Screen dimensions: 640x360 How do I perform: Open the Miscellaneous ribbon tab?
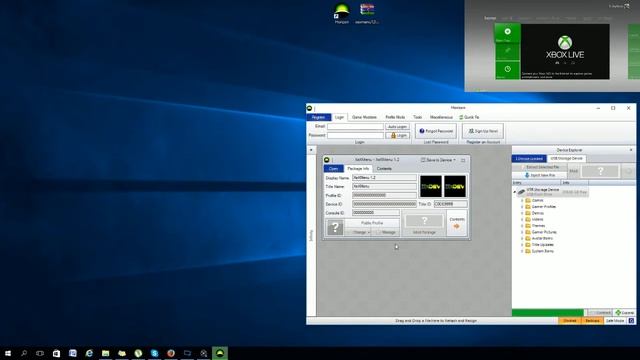click(x=441, y=117)
